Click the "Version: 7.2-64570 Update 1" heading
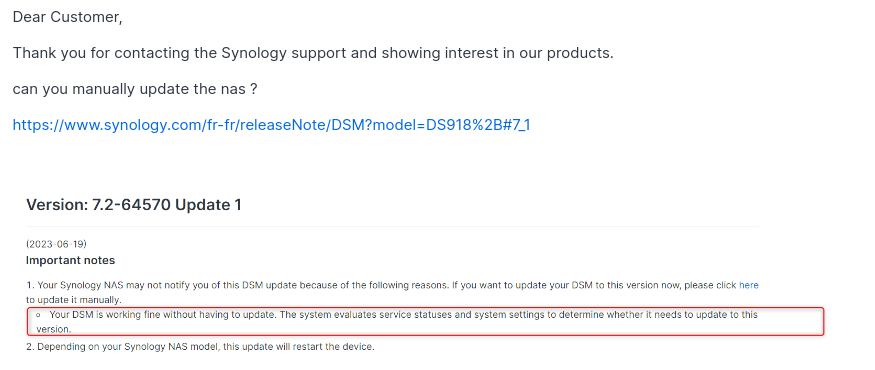 coord(134,205)
